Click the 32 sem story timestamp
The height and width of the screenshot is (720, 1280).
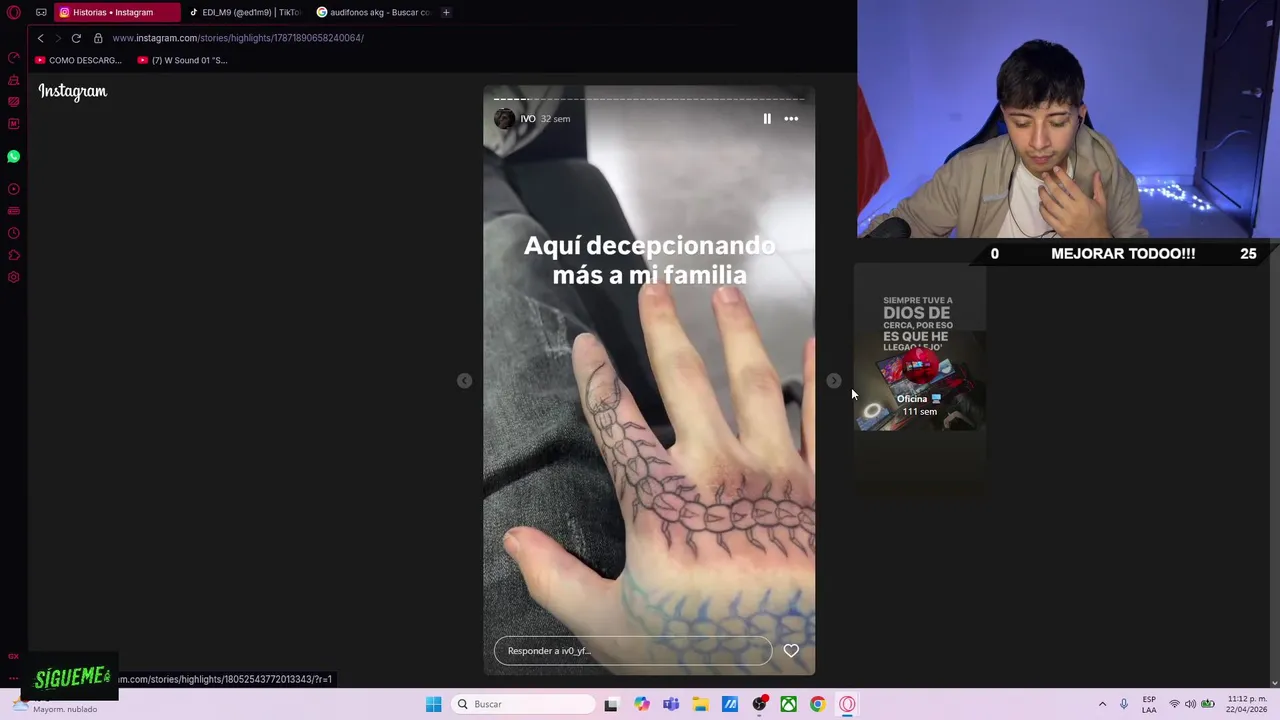pos(555,119)
